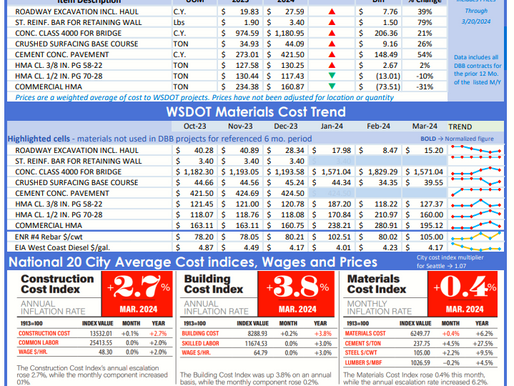This screenshot has height=386, width=514.
Task: Click the HMA CL. 3/8 IN. trend sparkline
Action: [x=476, y=203]
